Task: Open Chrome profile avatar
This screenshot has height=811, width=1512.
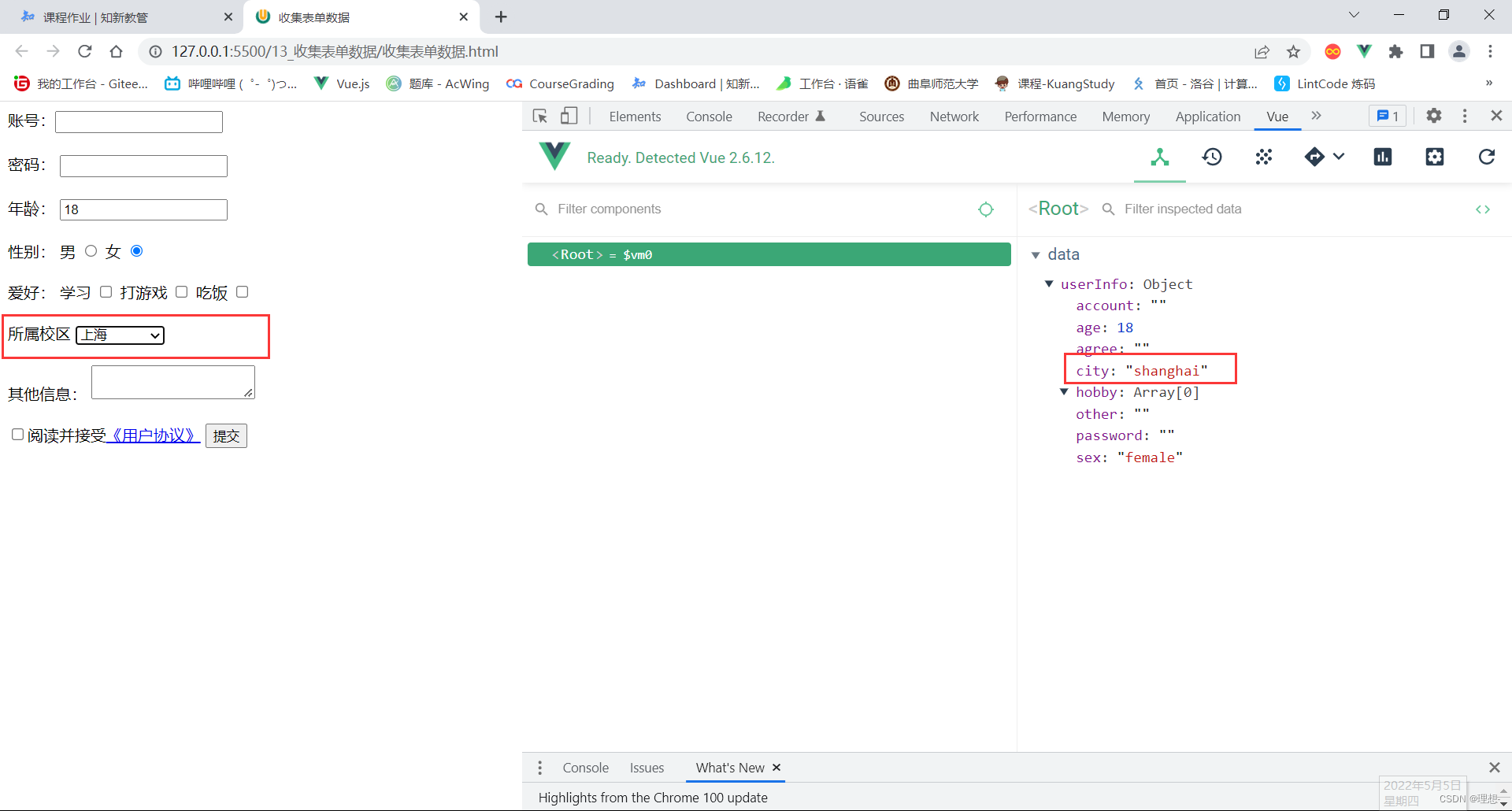Action: coord(1459,51)
